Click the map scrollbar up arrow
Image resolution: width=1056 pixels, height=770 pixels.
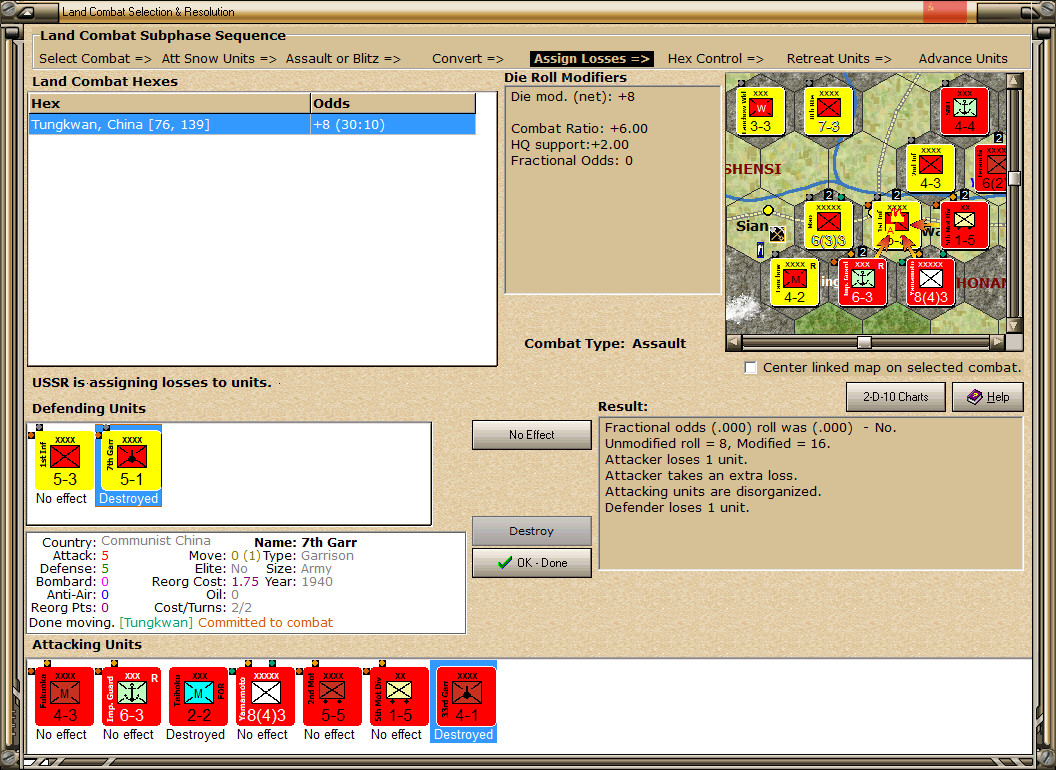point(1014,82)
